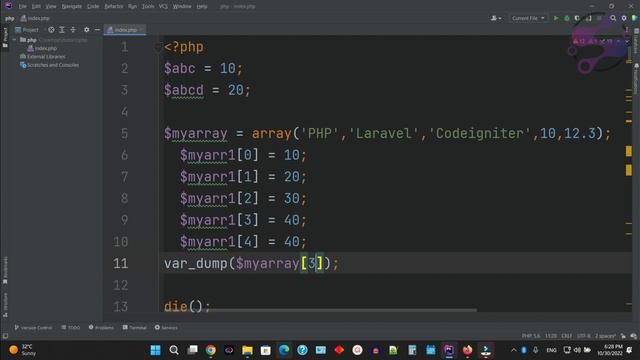
Task: Open the File menu
Action: coord(22,7)
